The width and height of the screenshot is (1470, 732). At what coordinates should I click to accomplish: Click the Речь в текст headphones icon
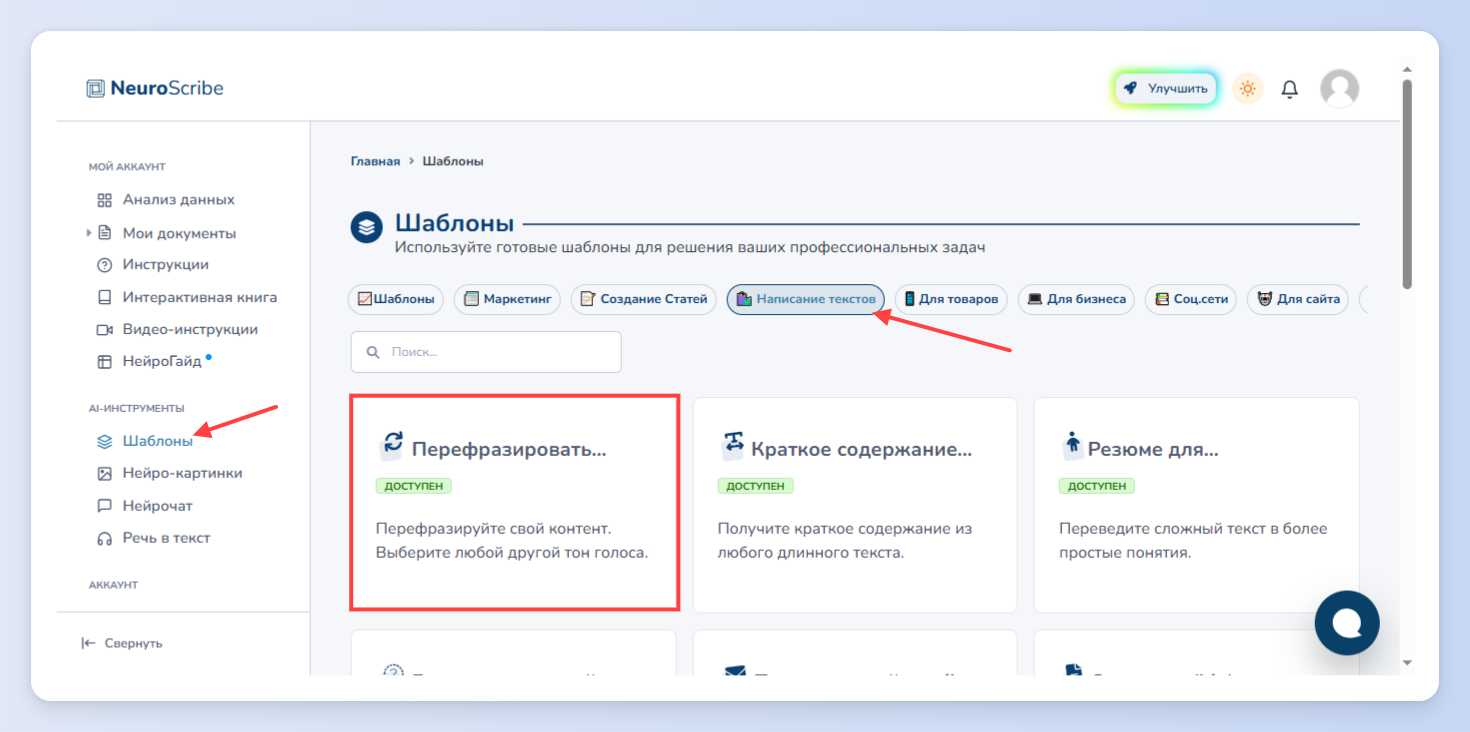click(x=104, y=538)
